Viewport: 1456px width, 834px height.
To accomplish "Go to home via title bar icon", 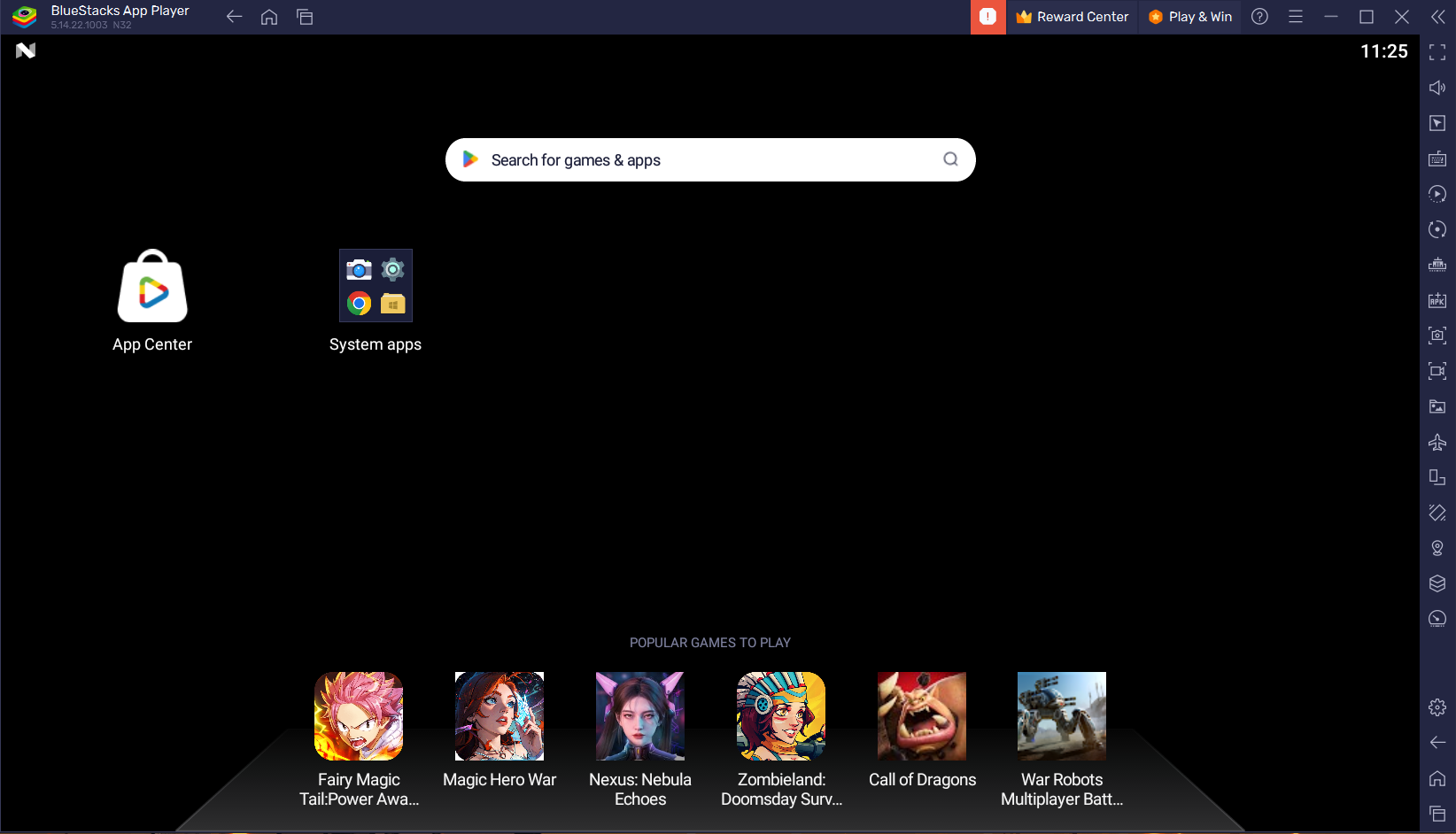I will tap(269, 17).
